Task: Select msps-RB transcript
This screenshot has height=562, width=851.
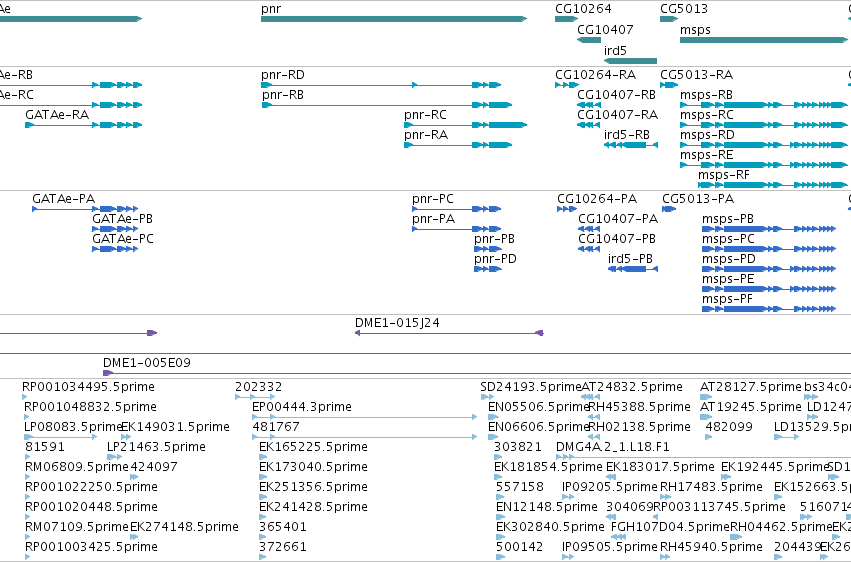Action: (x=764, y=105)
